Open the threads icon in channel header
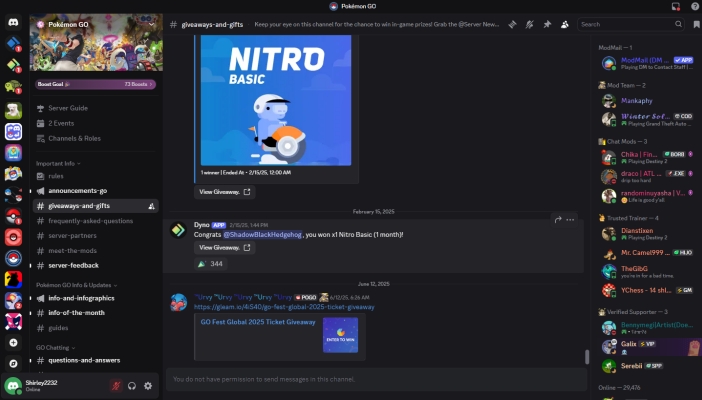The image size is (702, 400). (512, 25)
